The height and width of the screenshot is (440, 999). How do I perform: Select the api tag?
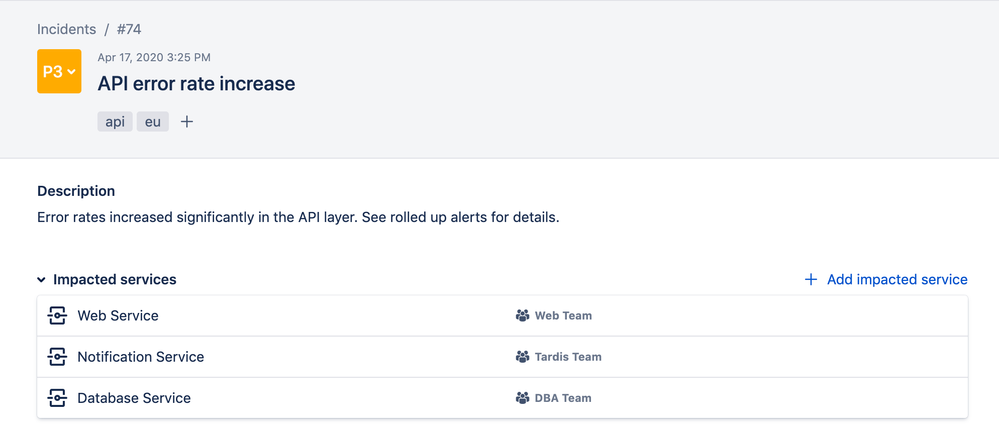(115, 122)
